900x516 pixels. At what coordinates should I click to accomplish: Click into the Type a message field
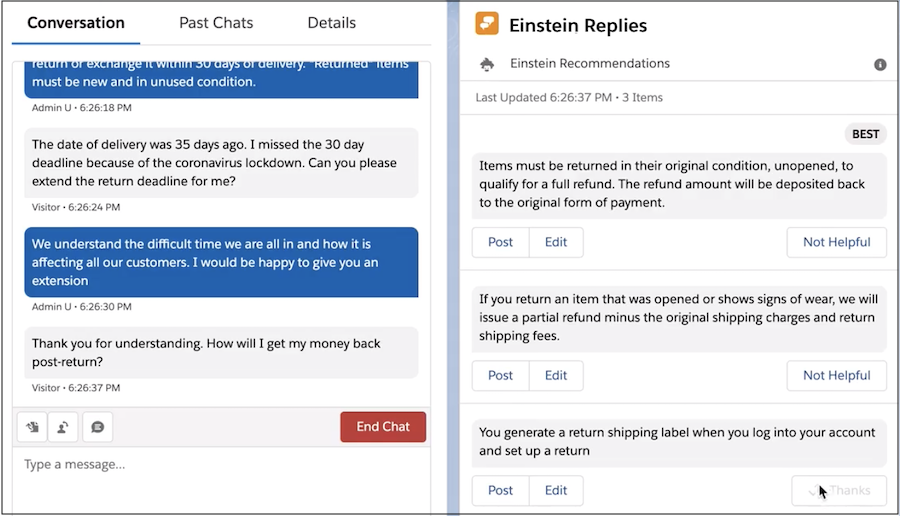pos(221,480)
